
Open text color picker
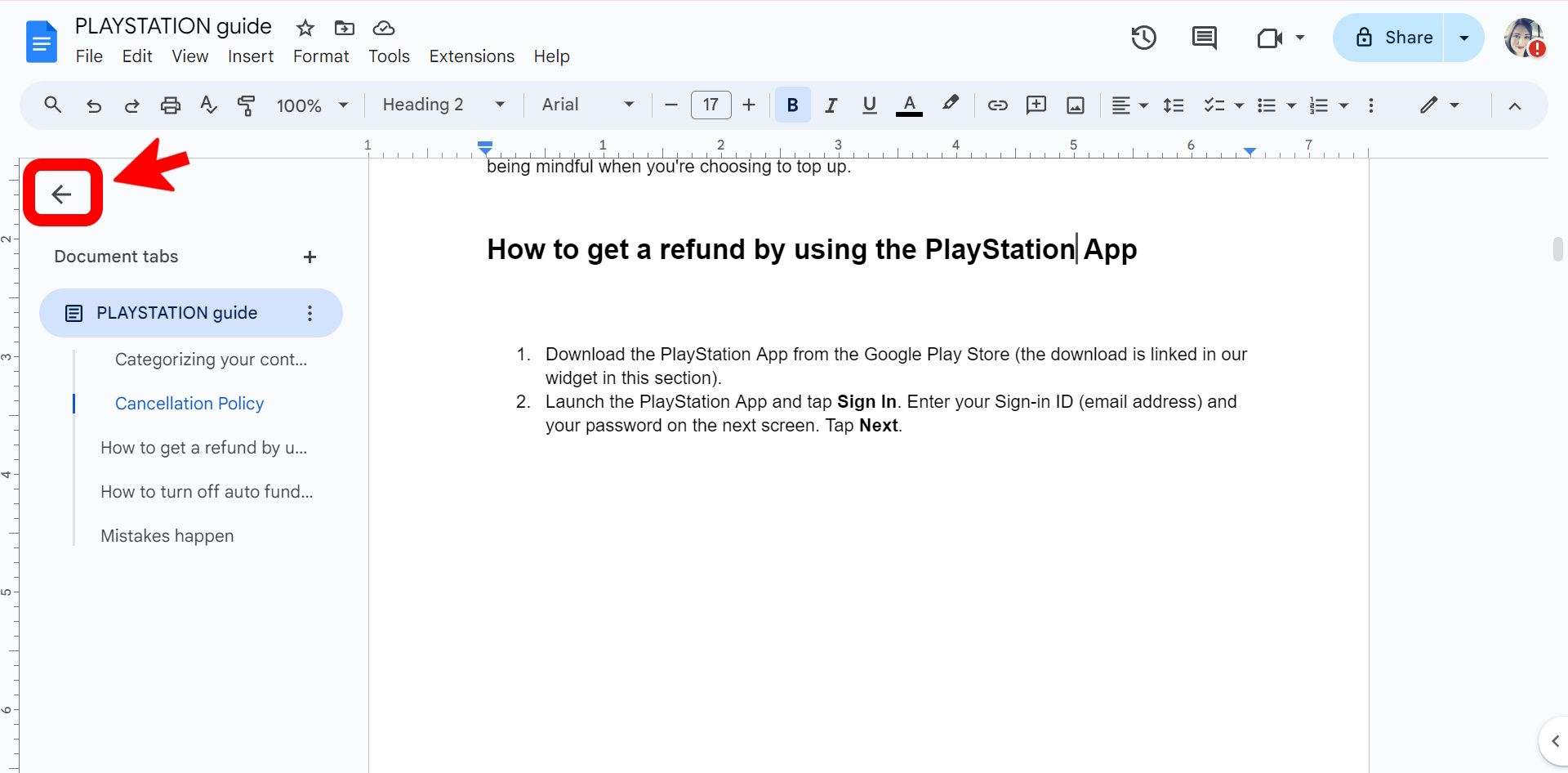[909, 105]
